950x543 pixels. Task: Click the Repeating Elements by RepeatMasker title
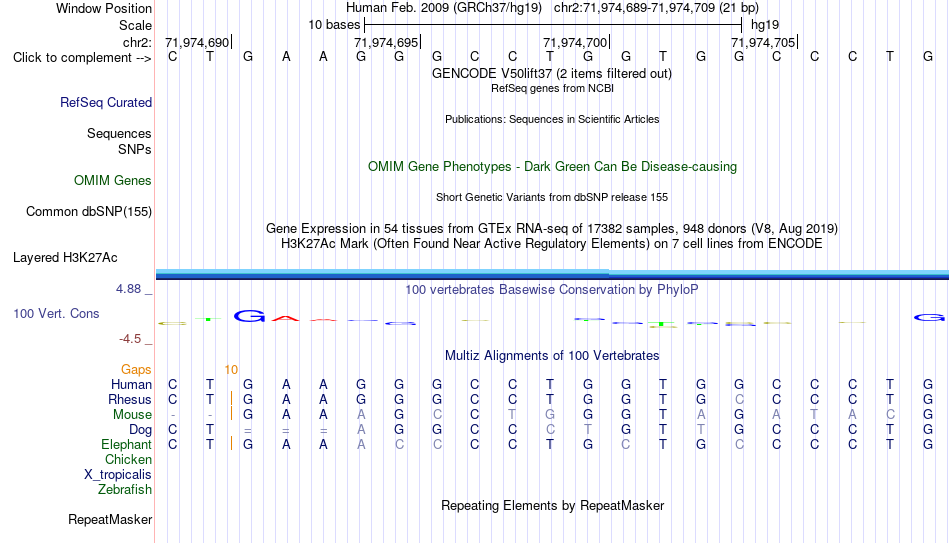[x=552, y=505]
